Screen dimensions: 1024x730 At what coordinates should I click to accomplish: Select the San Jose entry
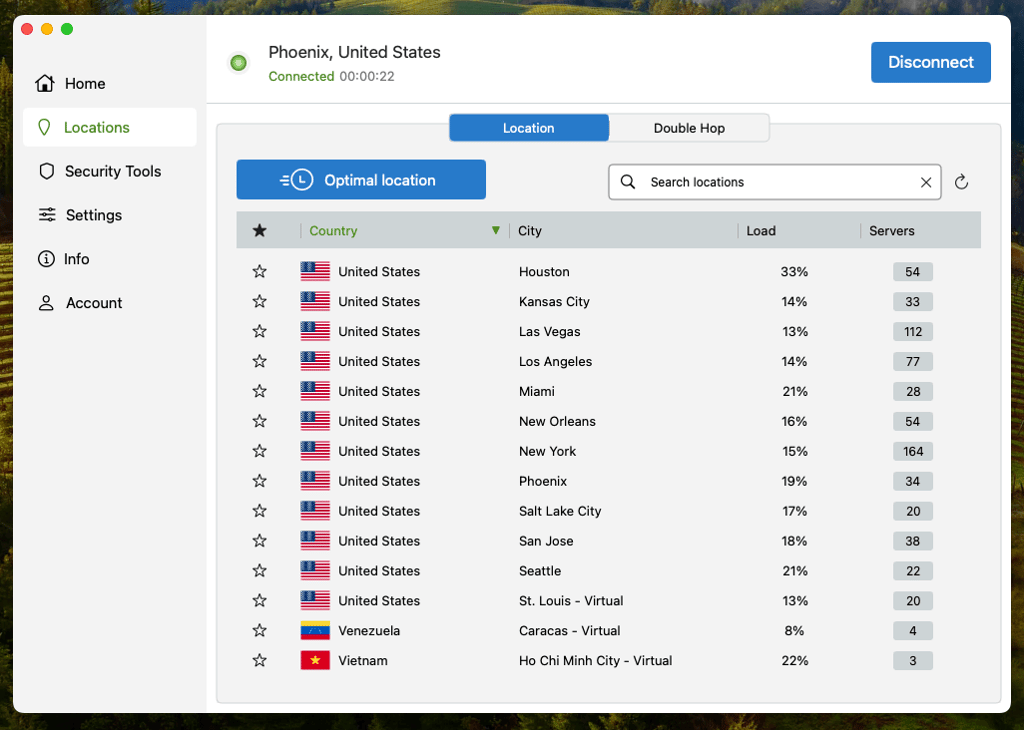tap(546, 541)
